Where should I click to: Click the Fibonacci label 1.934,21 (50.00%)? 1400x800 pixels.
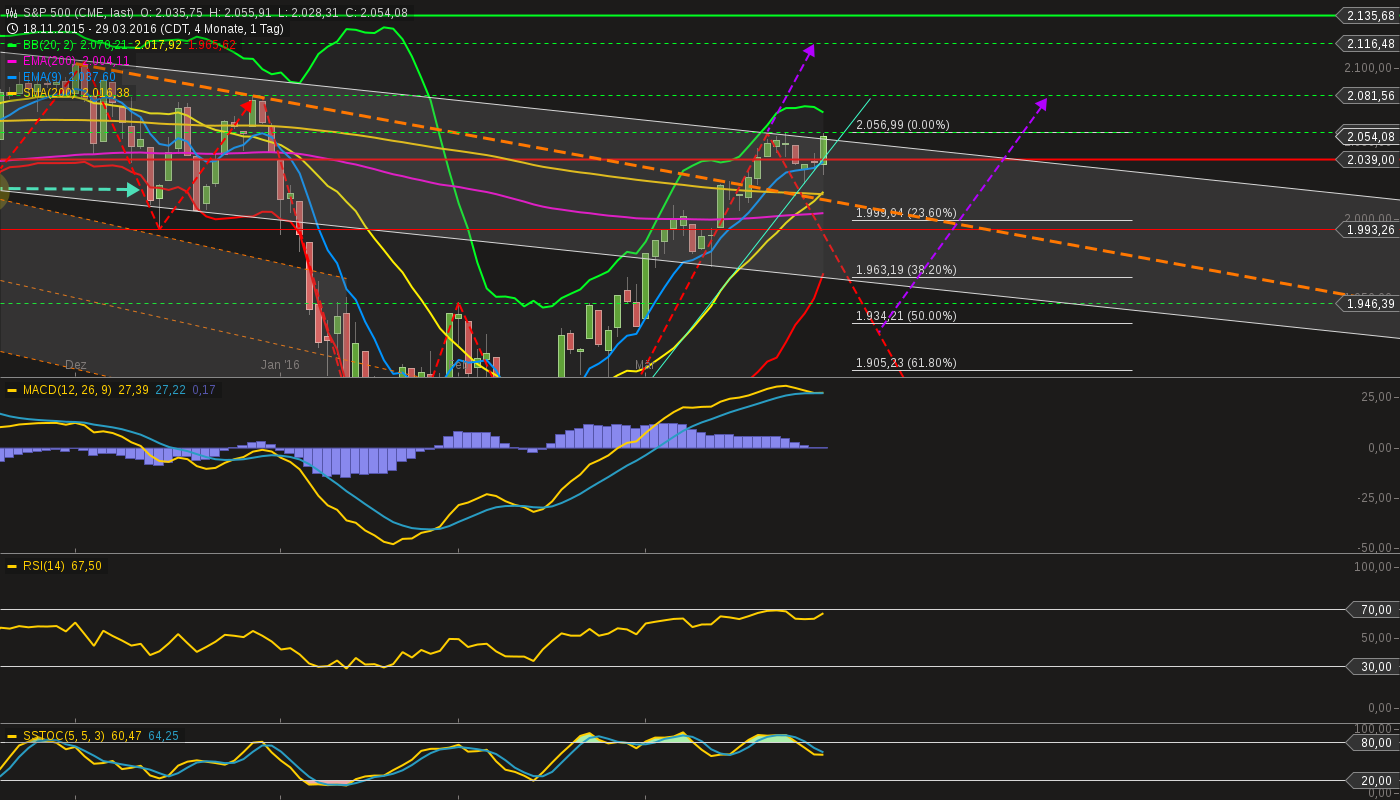906,316
